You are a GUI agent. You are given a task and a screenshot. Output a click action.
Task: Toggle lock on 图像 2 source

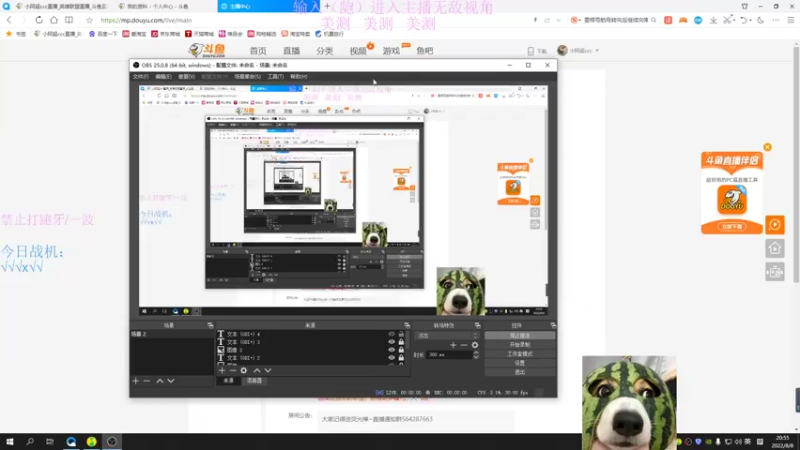(401, 350)
